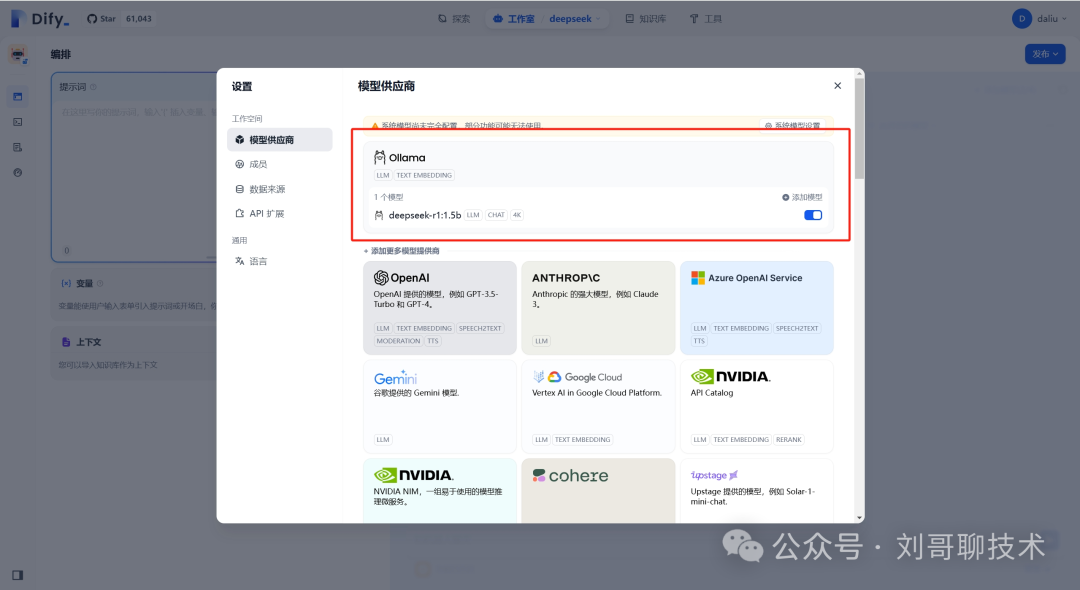This screenshot has height=590, width=1080.
Task: Click the API access terminal icon
Action: (18, 122)
